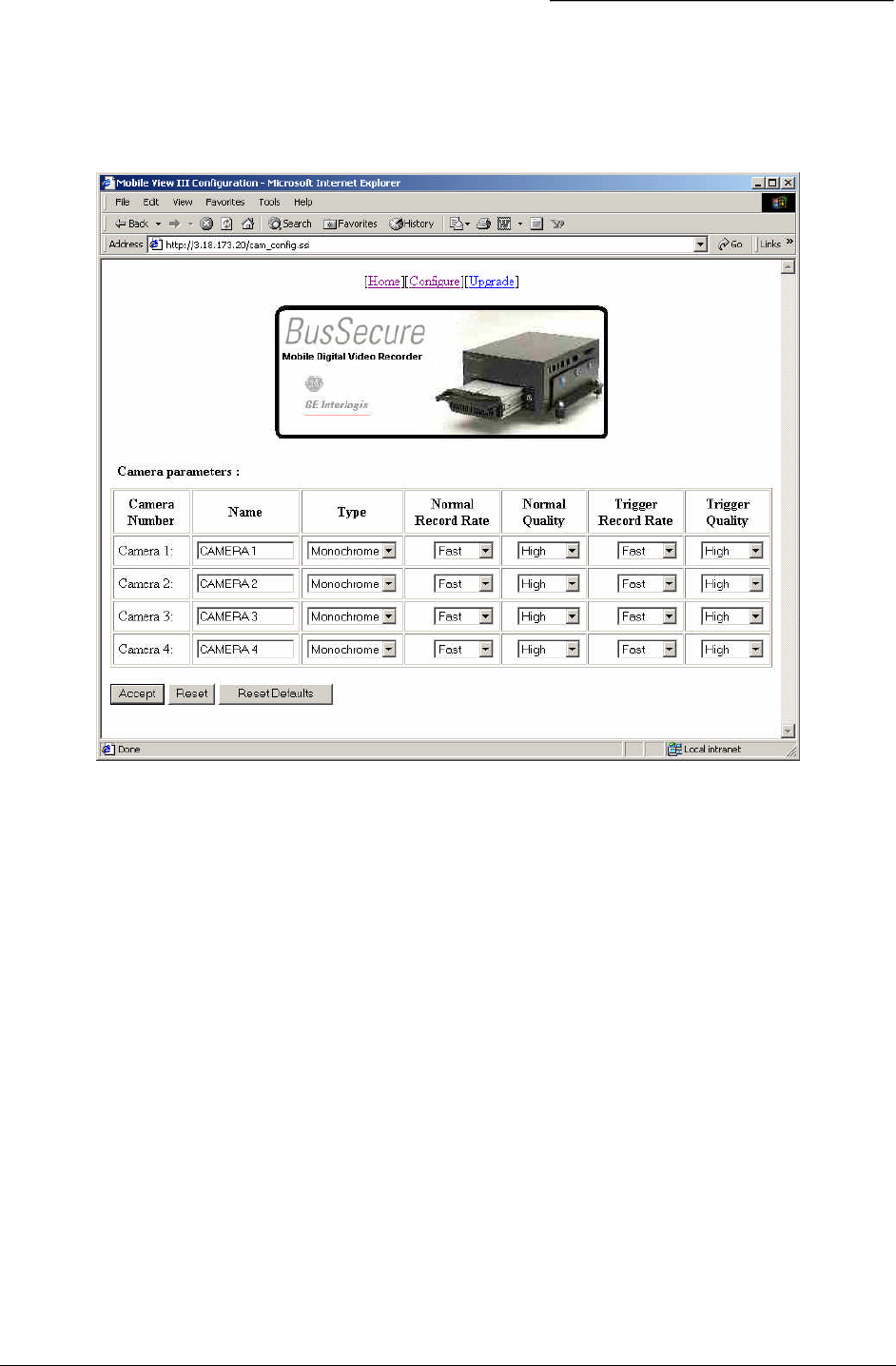Open the Help menu

303,202
